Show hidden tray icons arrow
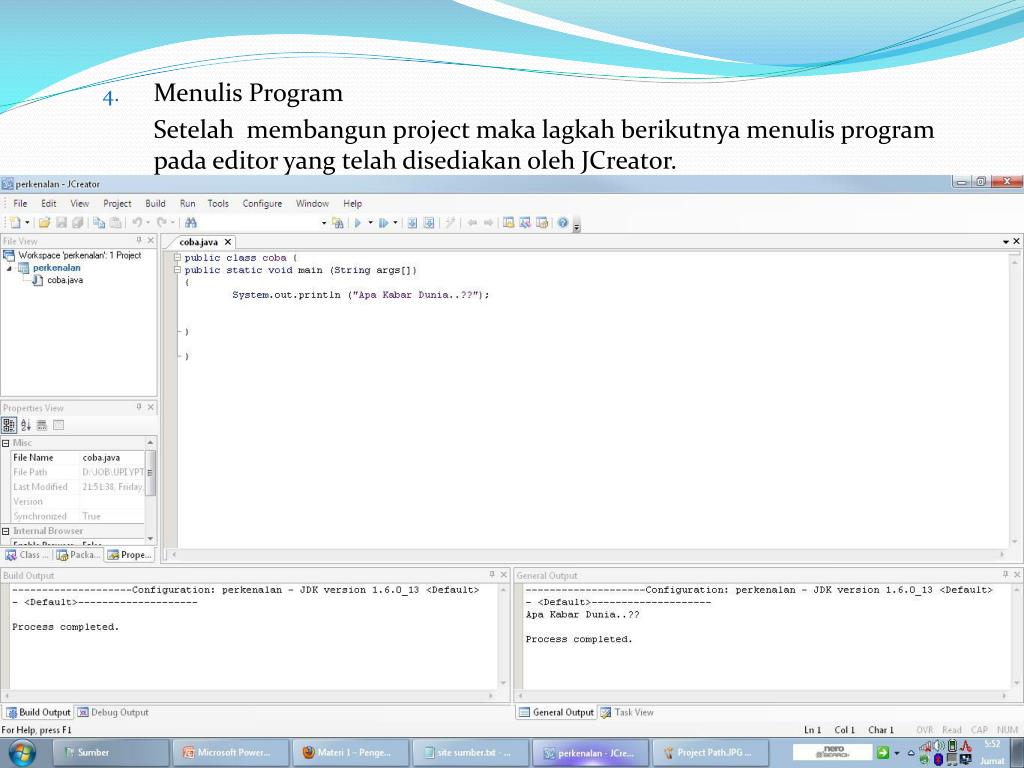Image resolution: width=1024 pixels, height=768 pixels. click(911, 753)
